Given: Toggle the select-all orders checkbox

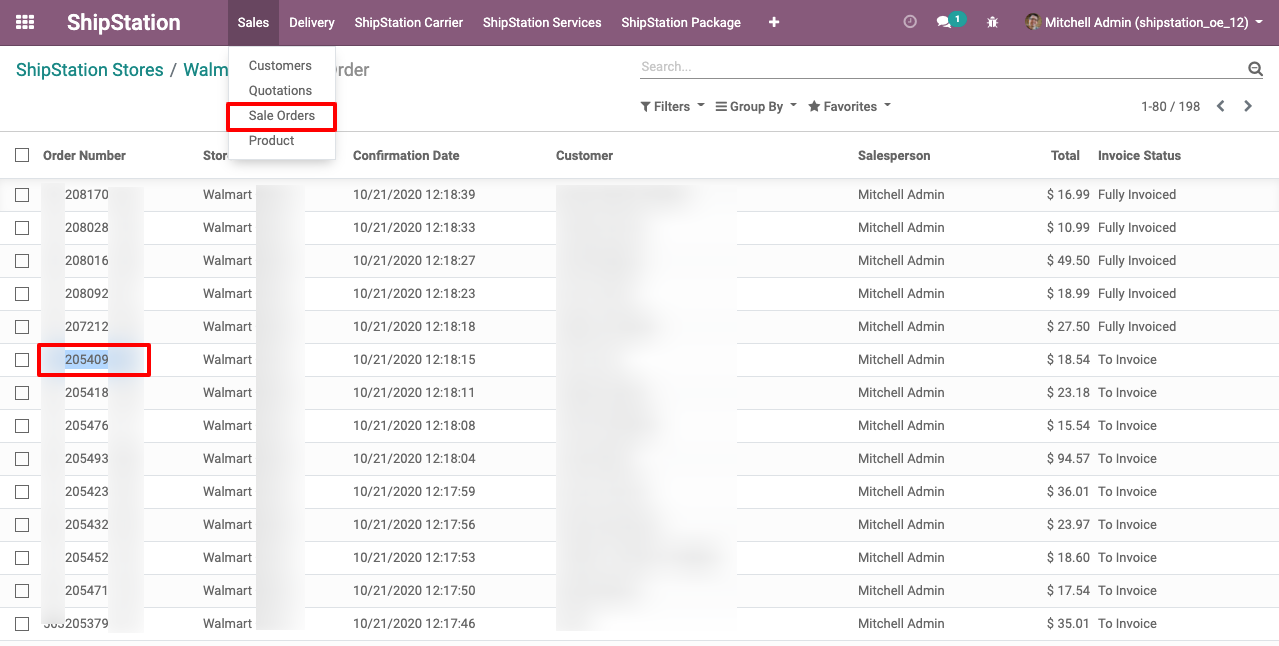Looking at the screenshot, I should 22,155.
